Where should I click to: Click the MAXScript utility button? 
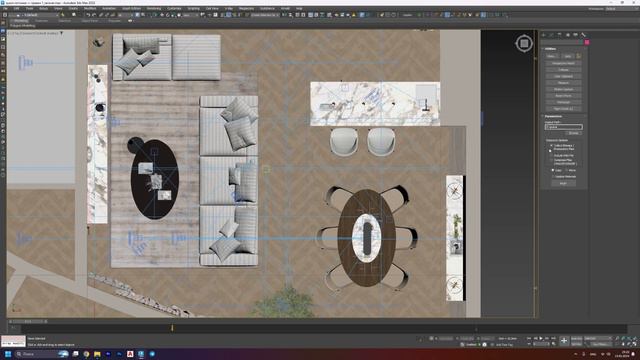(564, 102)
